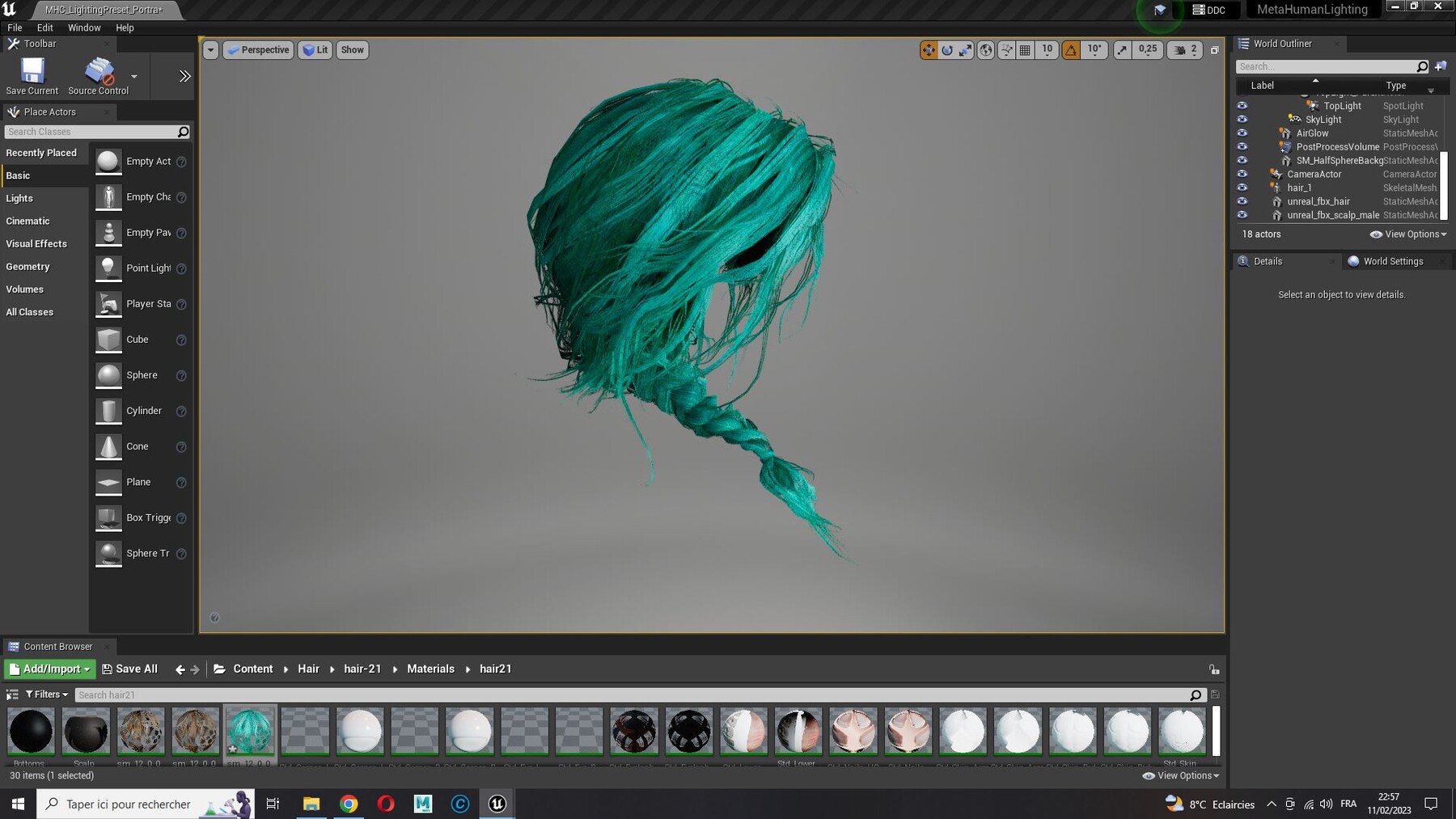Expand Source Control dropdown arrow
1456x819 pixels.
tap(134, 77)
